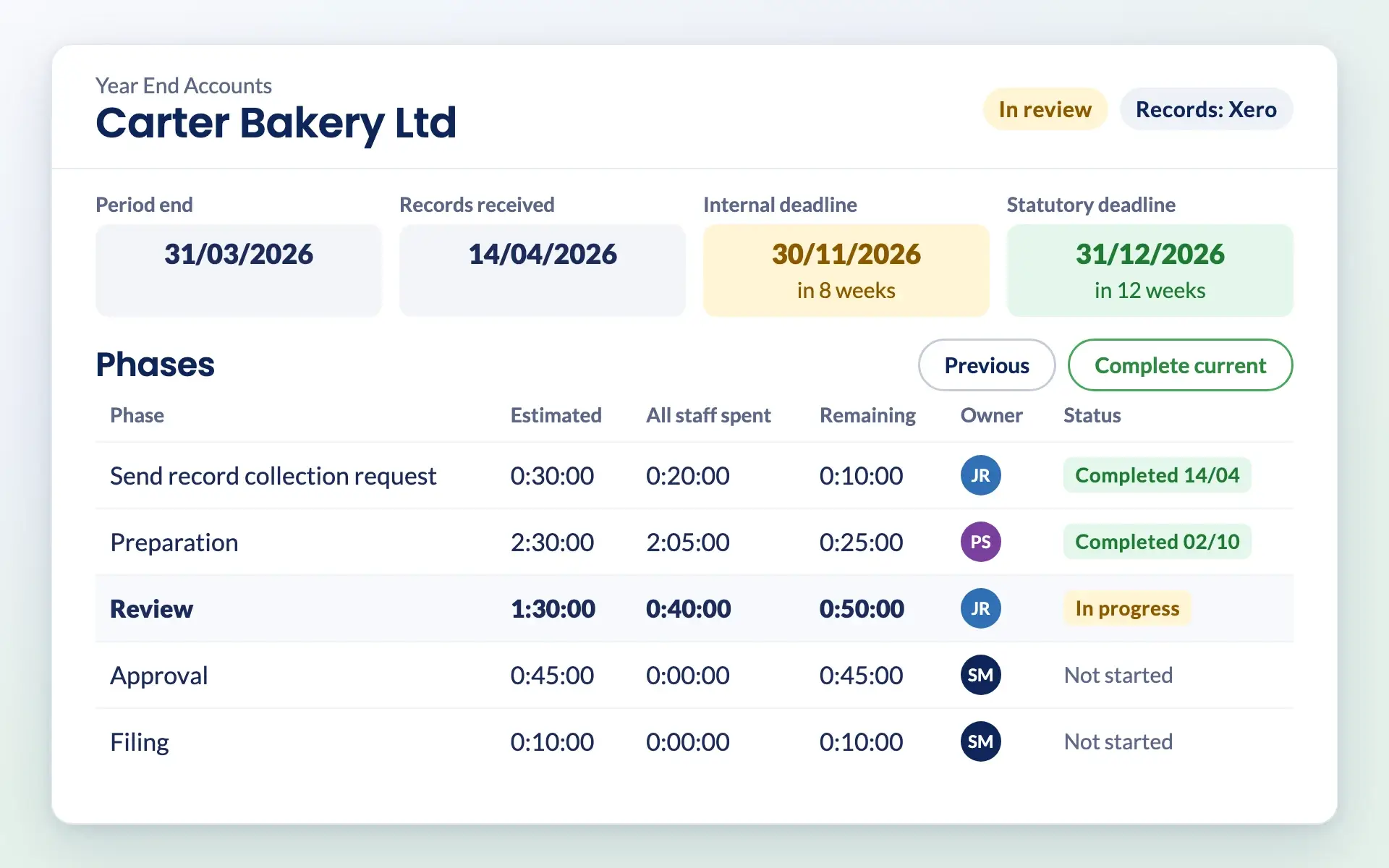Open the Statutory deadline 31/12/2026 box

pyautogui.click(x=1150, y=271)
